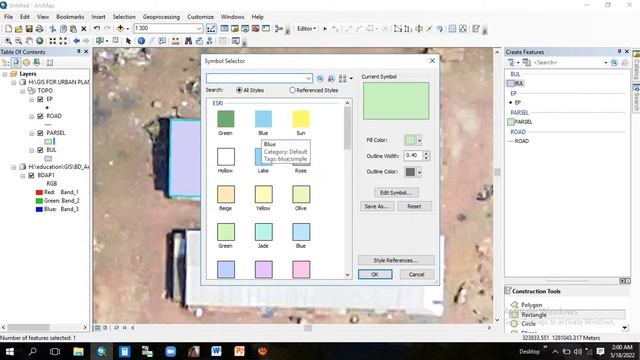The image size is (640, 360).
Task: Choose the Pan hand tool
Action: [x=29, y=41]
